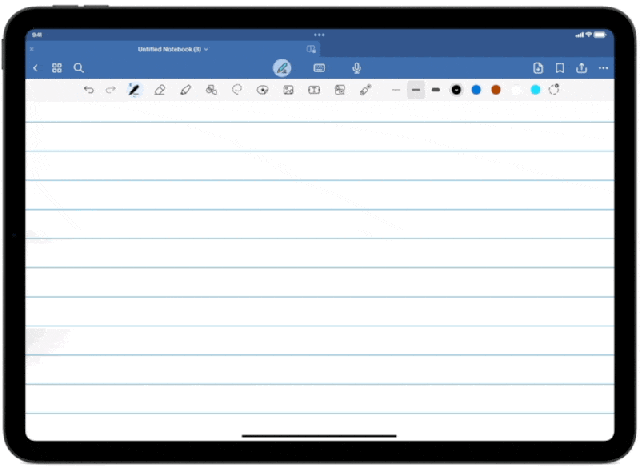Open the search magnifier
Screen dimensions: 640x470
(x=78, y=68)
